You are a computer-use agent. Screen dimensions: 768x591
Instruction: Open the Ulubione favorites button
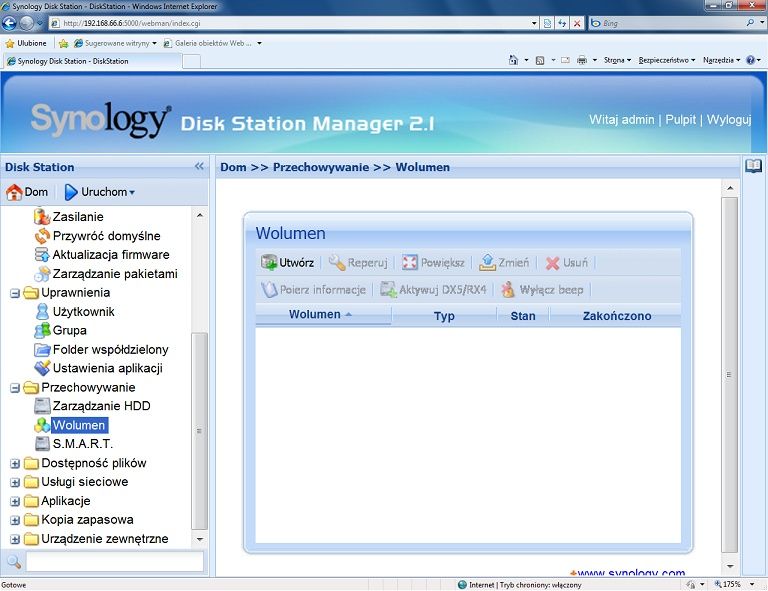click(x=26, y=43)
